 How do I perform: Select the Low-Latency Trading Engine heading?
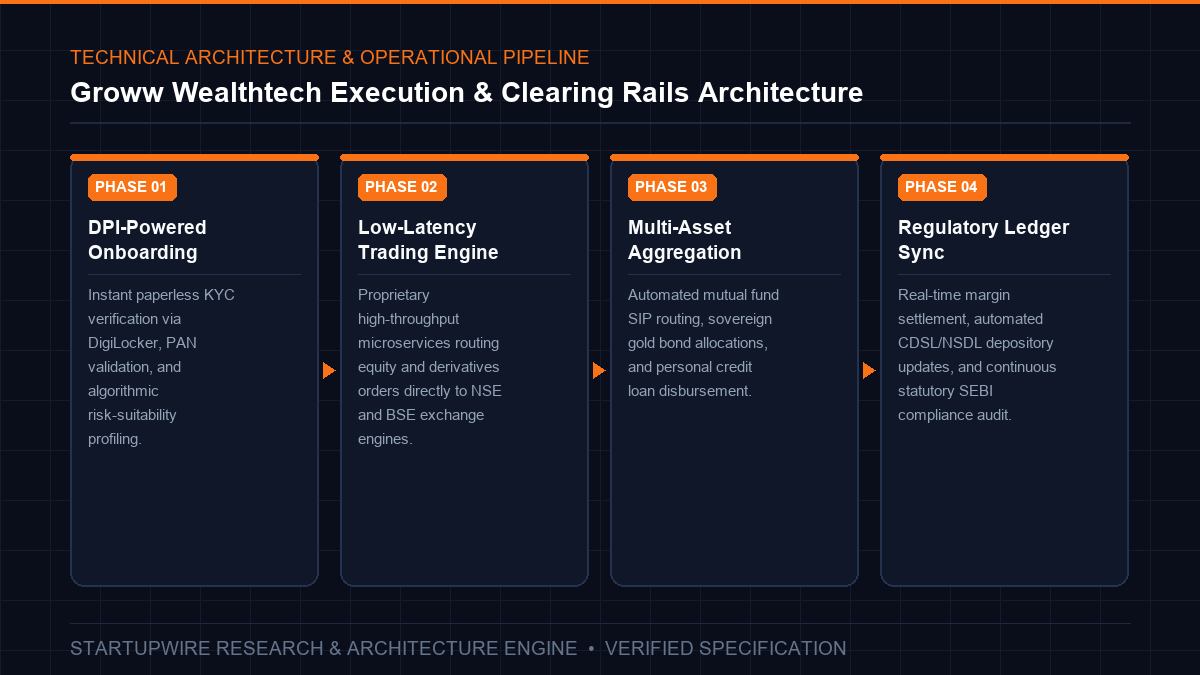click(x=428, y=240)
